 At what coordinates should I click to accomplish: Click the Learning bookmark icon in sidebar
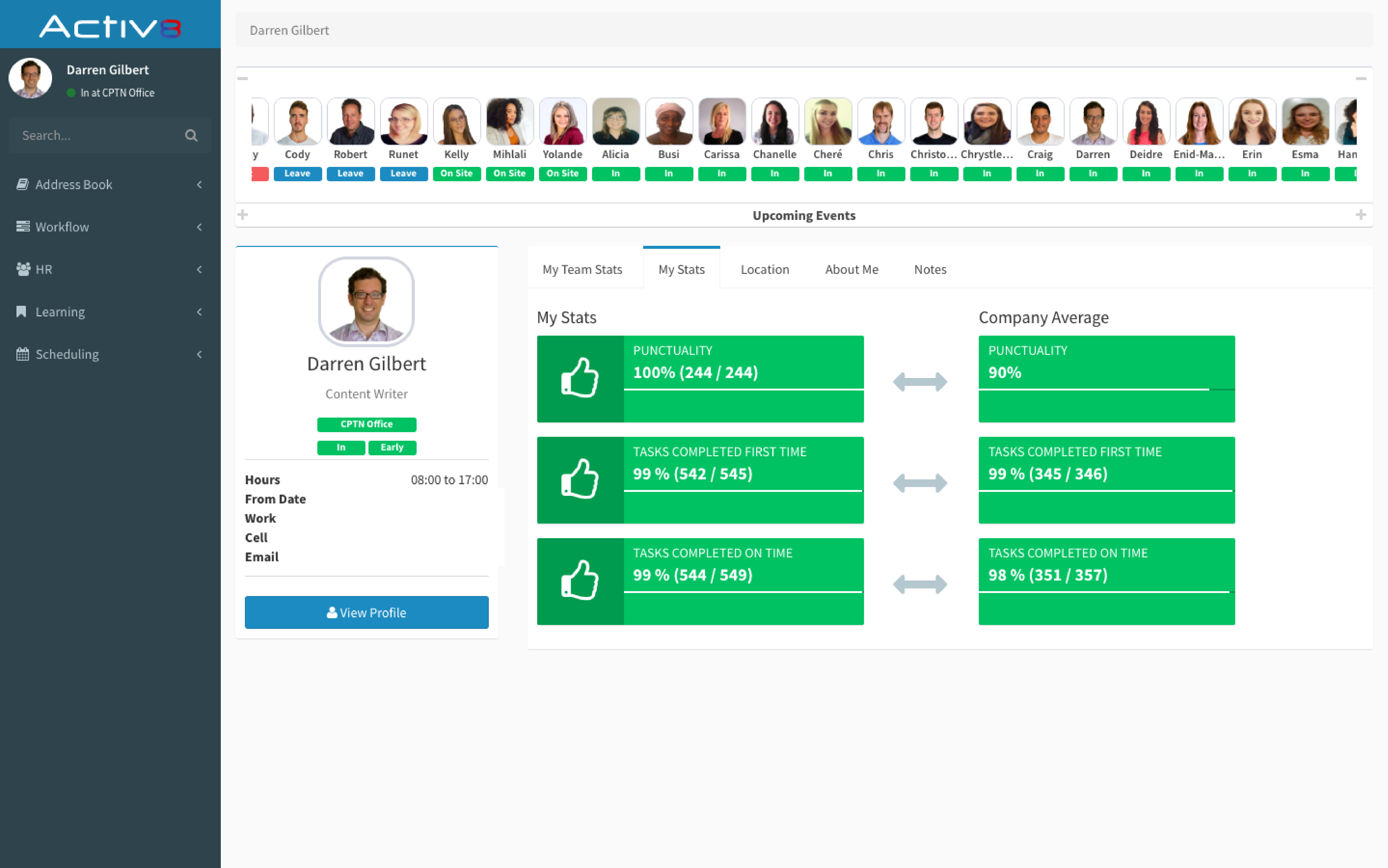[21, 312]
